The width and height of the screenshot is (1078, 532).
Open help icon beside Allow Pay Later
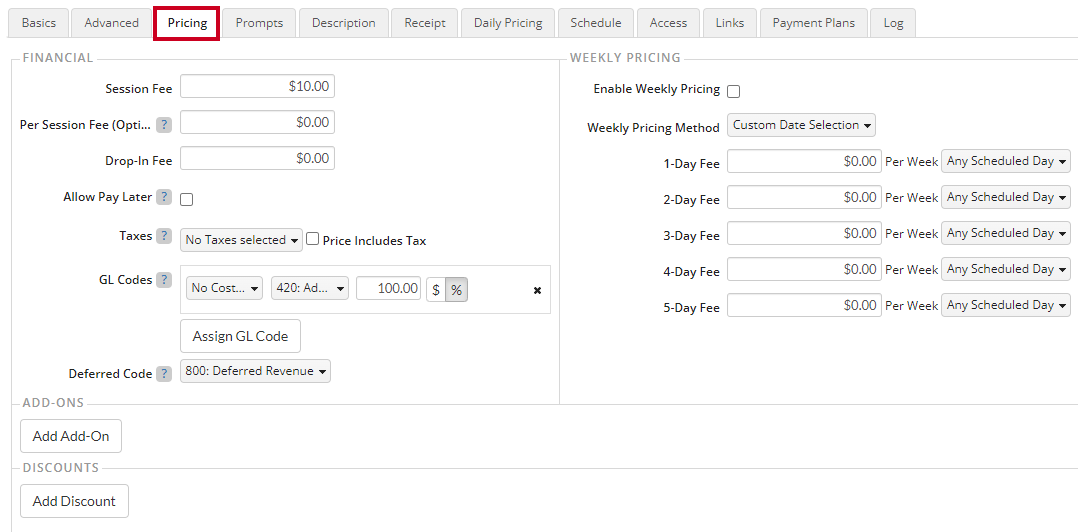tap(164, 197)
